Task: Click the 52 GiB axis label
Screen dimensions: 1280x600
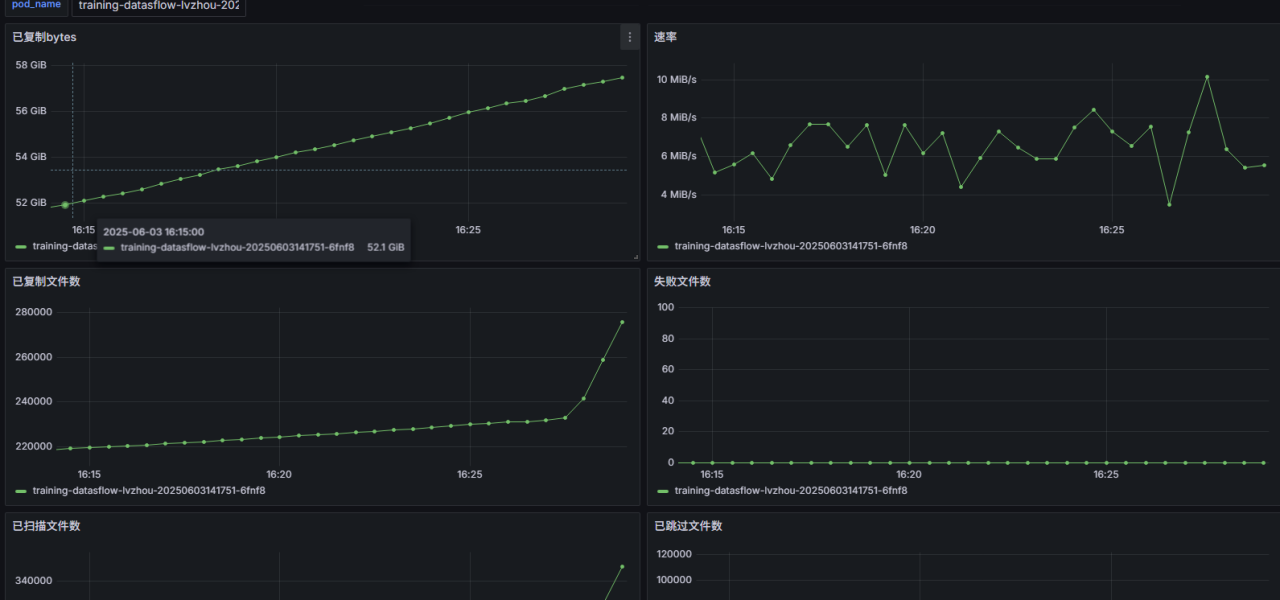Action: pos(31,203)
